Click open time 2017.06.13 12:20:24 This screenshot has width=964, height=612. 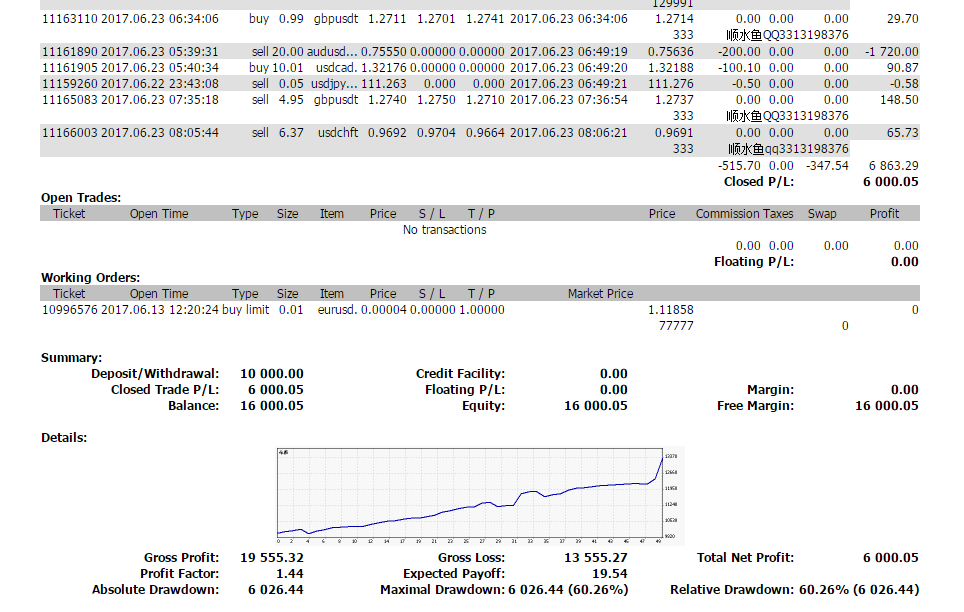coord(160,310)
